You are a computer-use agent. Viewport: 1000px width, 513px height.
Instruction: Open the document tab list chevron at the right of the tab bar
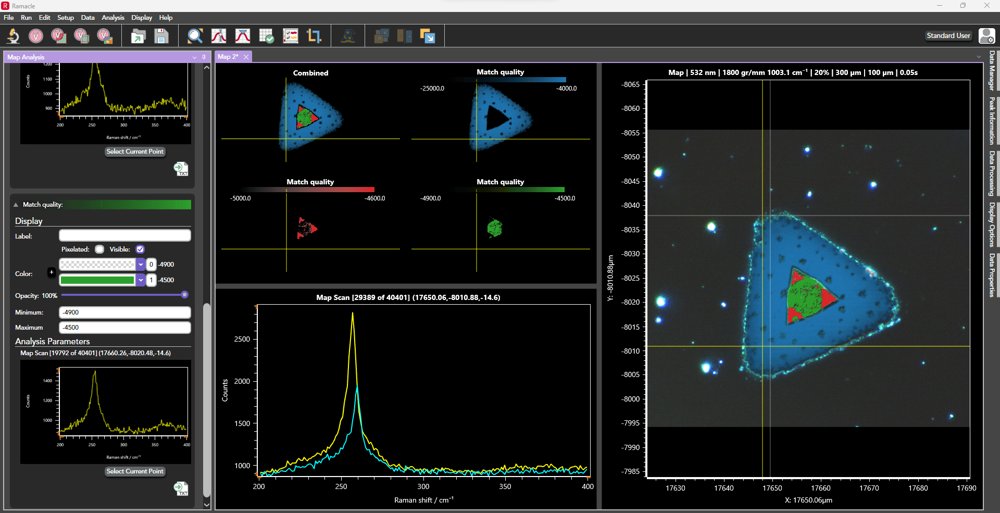(979, 57)
